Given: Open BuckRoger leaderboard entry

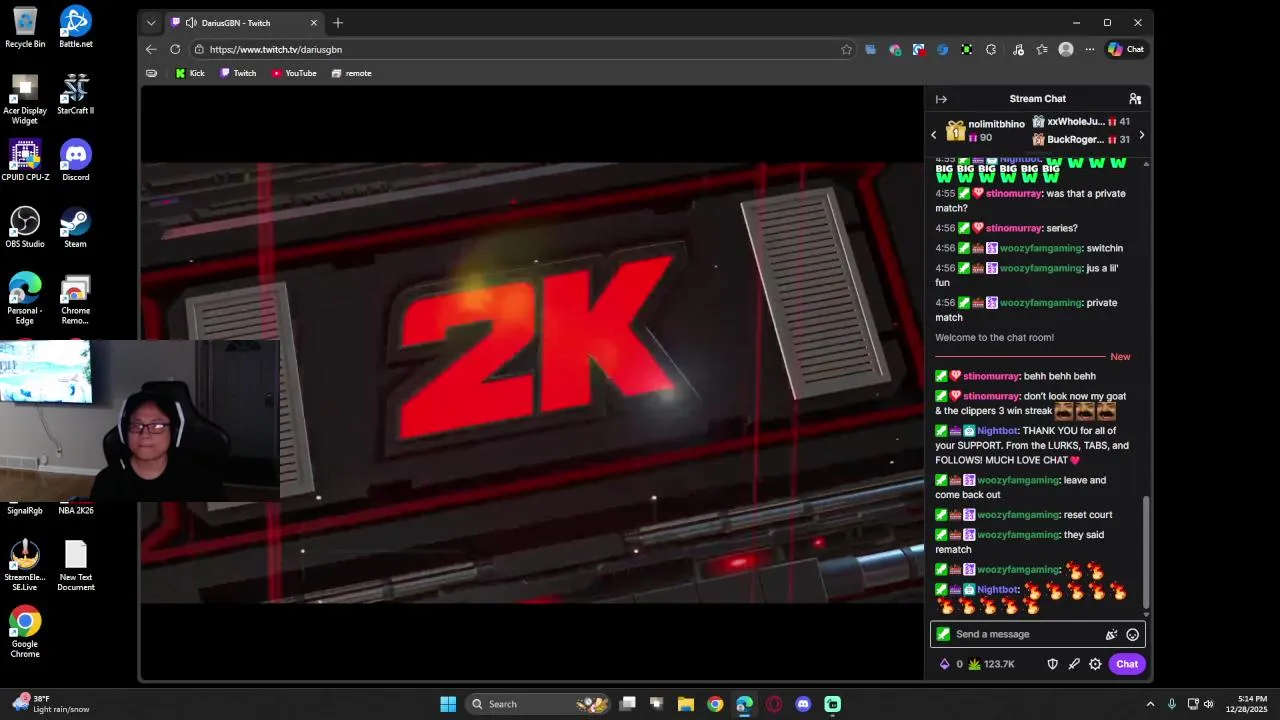Looking at the screenshot, I should [1081, 140].
